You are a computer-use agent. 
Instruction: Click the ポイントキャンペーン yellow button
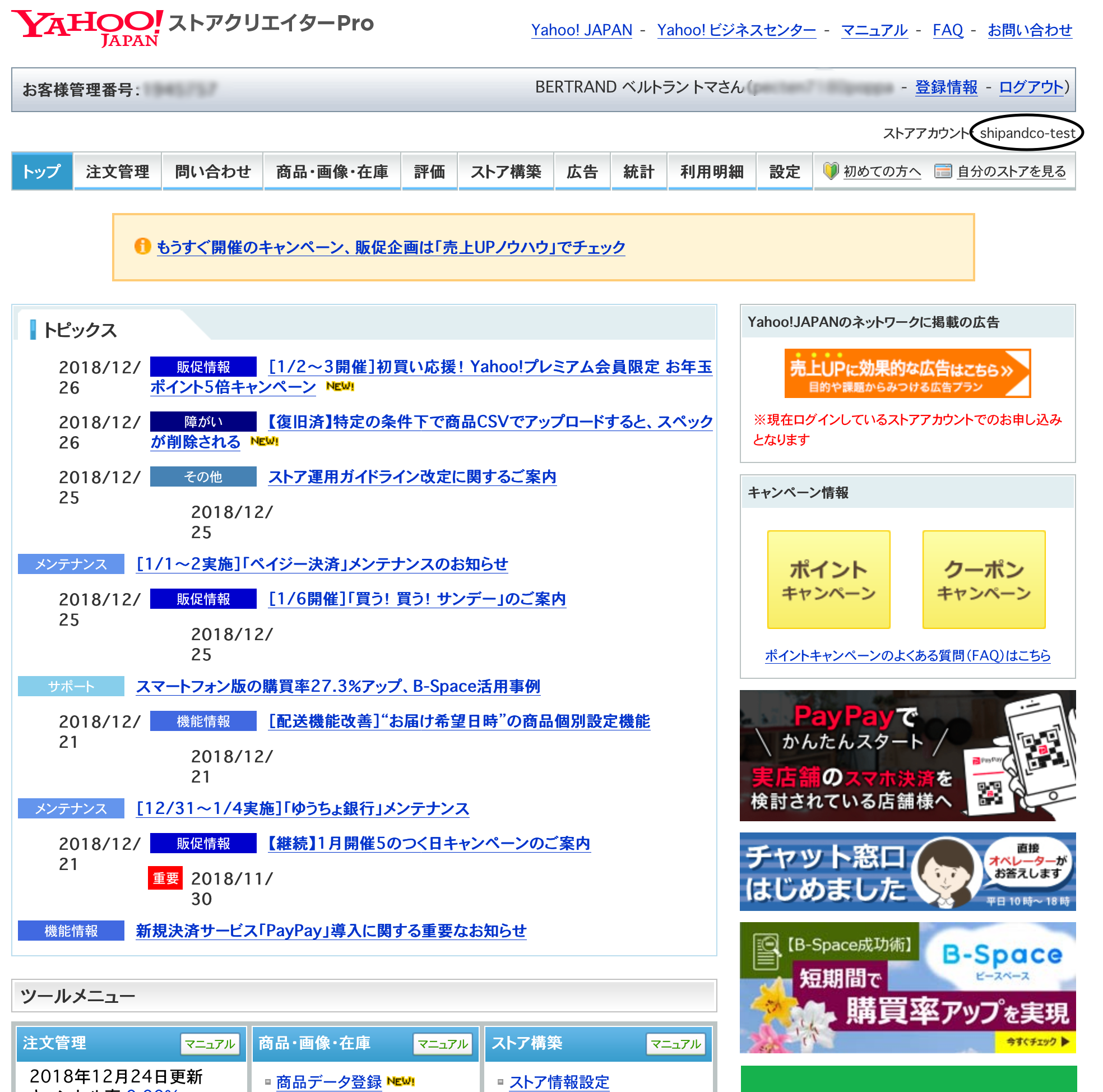point(829,580)
